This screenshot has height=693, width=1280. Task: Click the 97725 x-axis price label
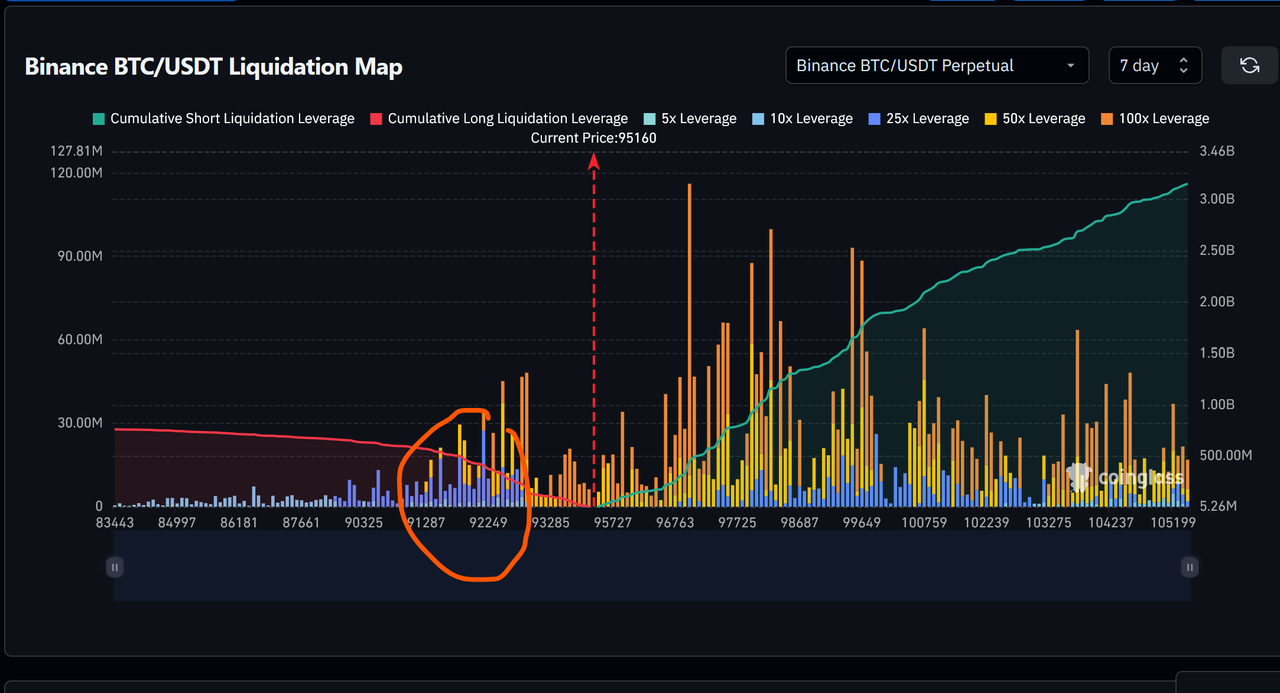[x=737, y=523]
